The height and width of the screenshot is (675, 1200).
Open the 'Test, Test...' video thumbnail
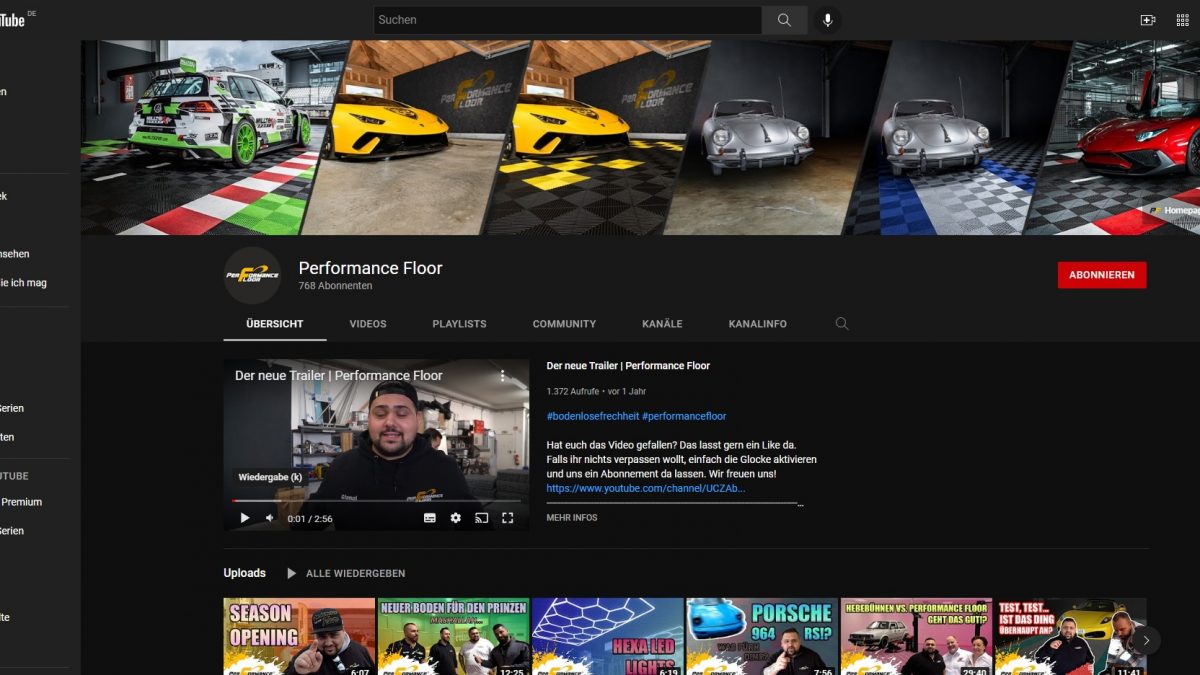coord(1071,636)
